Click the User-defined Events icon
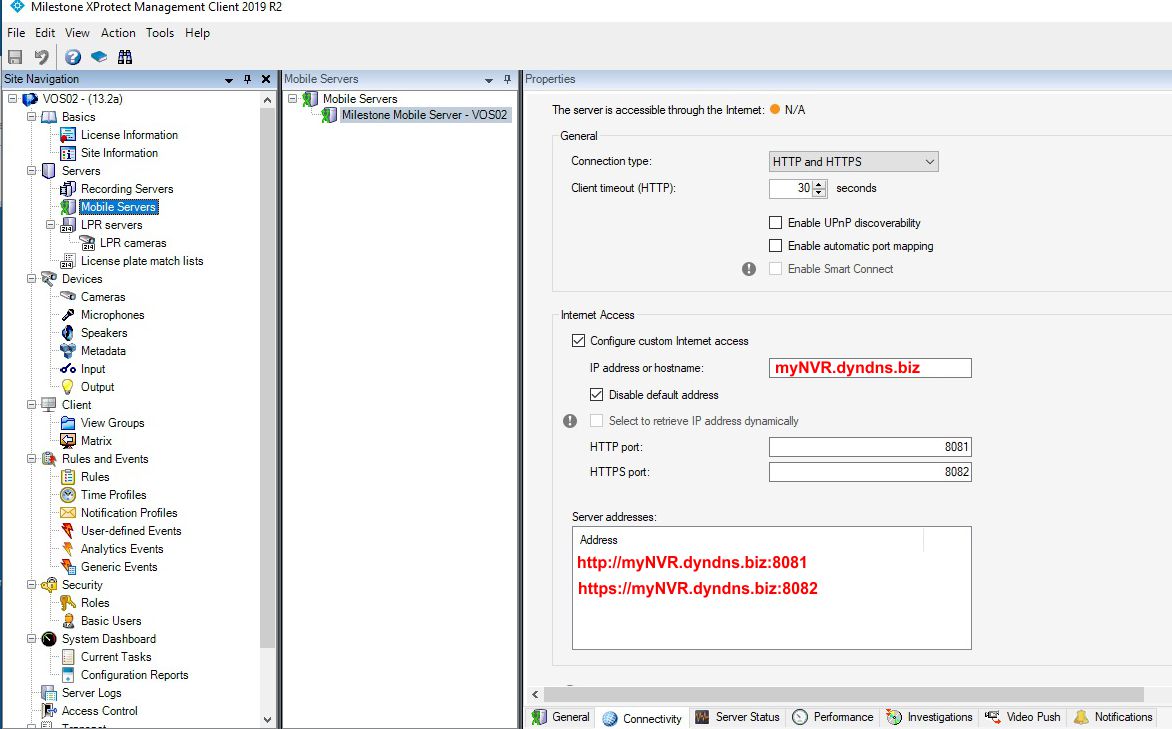The height and width of the screenshot is (729, 1172). pyautogui.click(x=68, y=531)
